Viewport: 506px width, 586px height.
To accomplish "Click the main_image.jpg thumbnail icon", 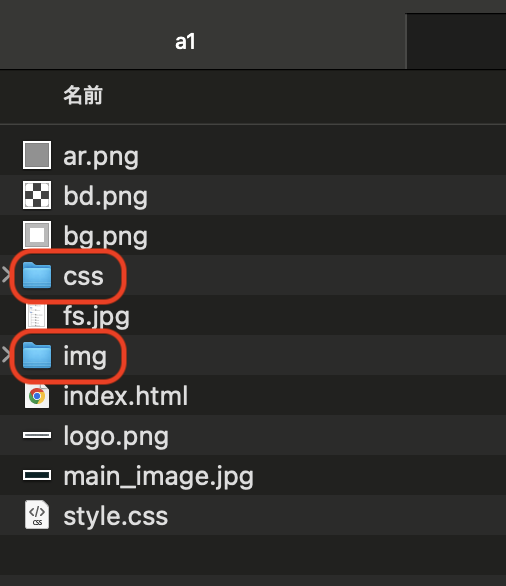I will pyautogui.click(x=37, y=475).
